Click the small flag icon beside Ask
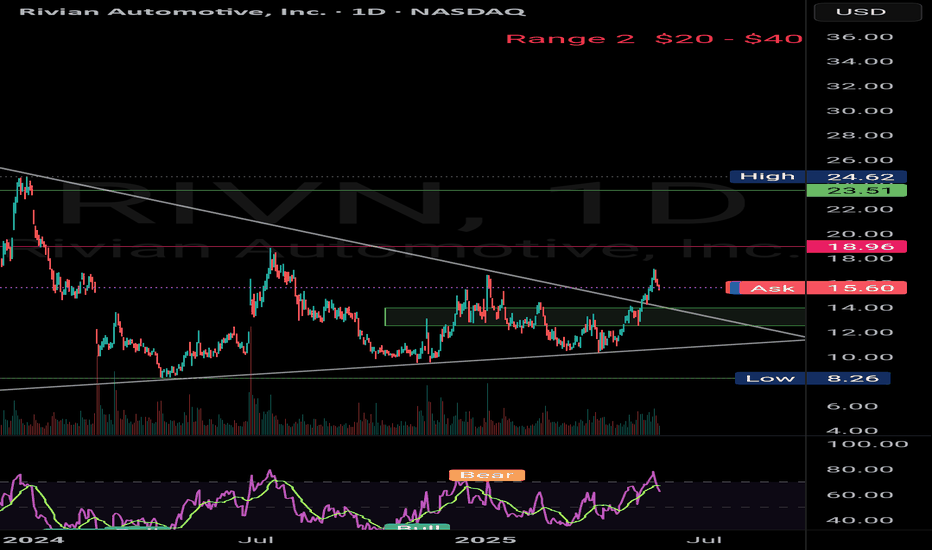 [733, 288]
